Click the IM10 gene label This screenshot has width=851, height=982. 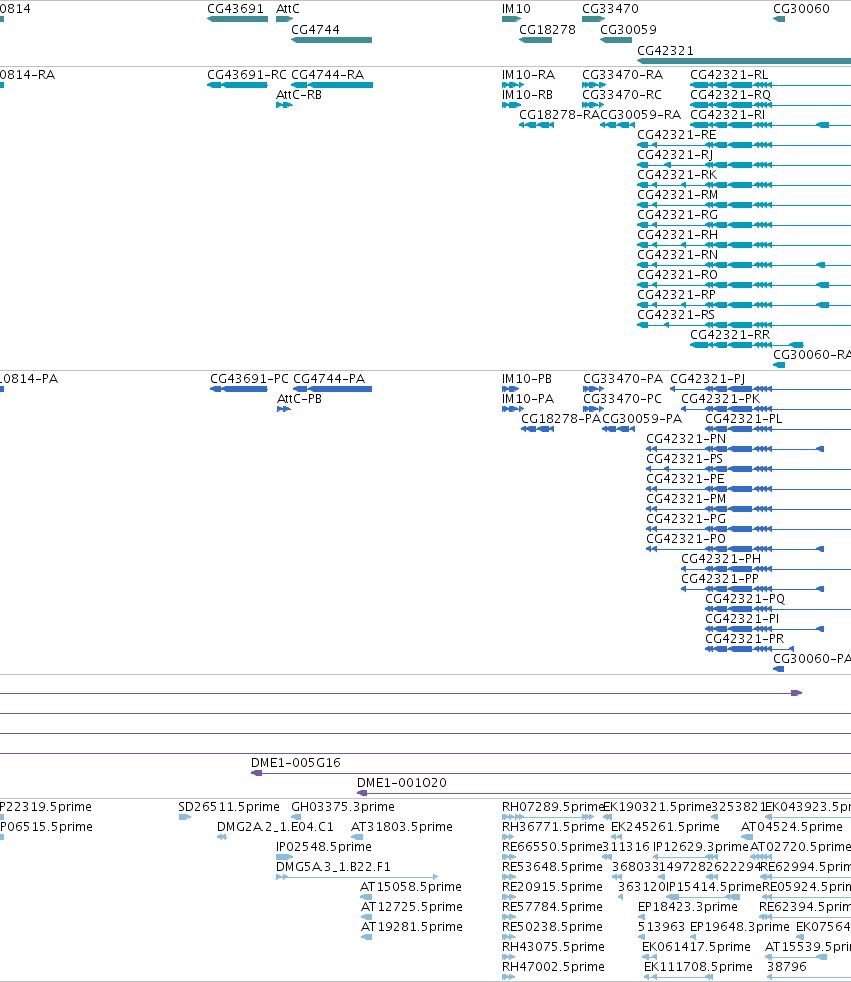(516, 9)
